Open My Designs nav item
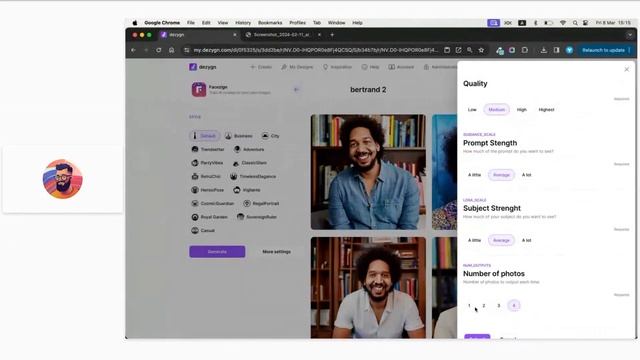The height and width of the screenshot is (360, 640). click(x=297, y=67)
